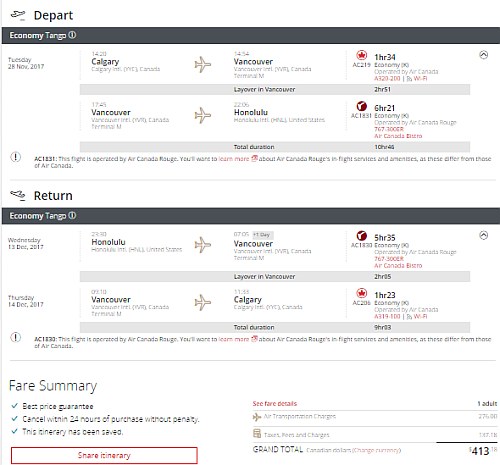500x465 pixels.
Task: Click the plane icon between Calgary and Vancouver depart
Action: (203, 64)
